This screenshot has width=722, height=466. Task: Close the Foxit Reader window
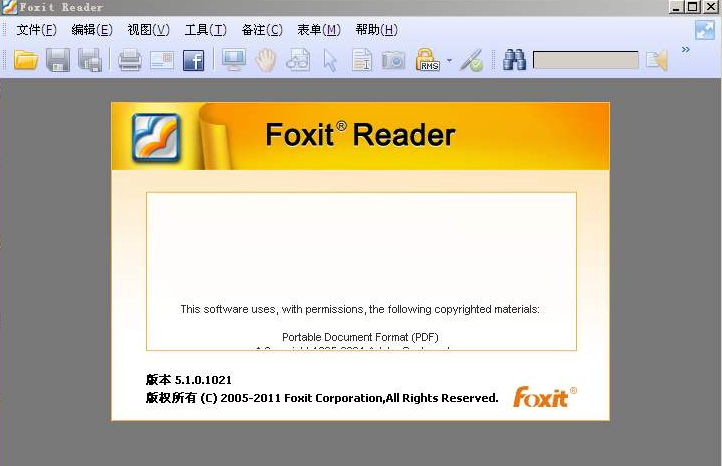point(710,7)
